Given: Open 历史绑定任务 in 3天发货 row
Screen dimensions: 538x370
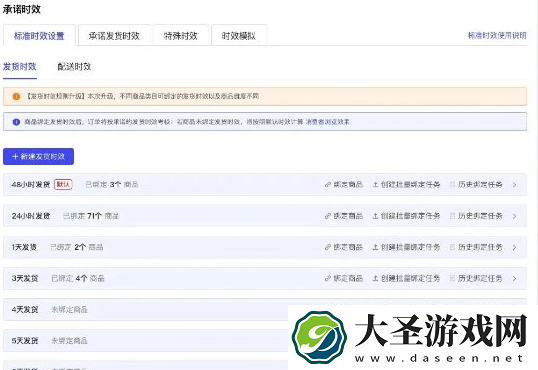Looking at the screenshot, I should point(476,278).
